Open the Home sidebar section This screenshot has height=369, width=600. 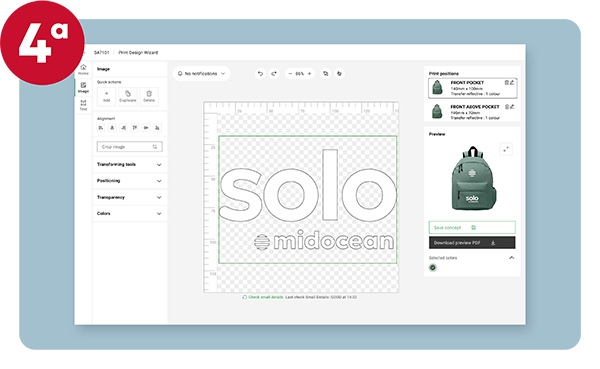tap(83, 70)
